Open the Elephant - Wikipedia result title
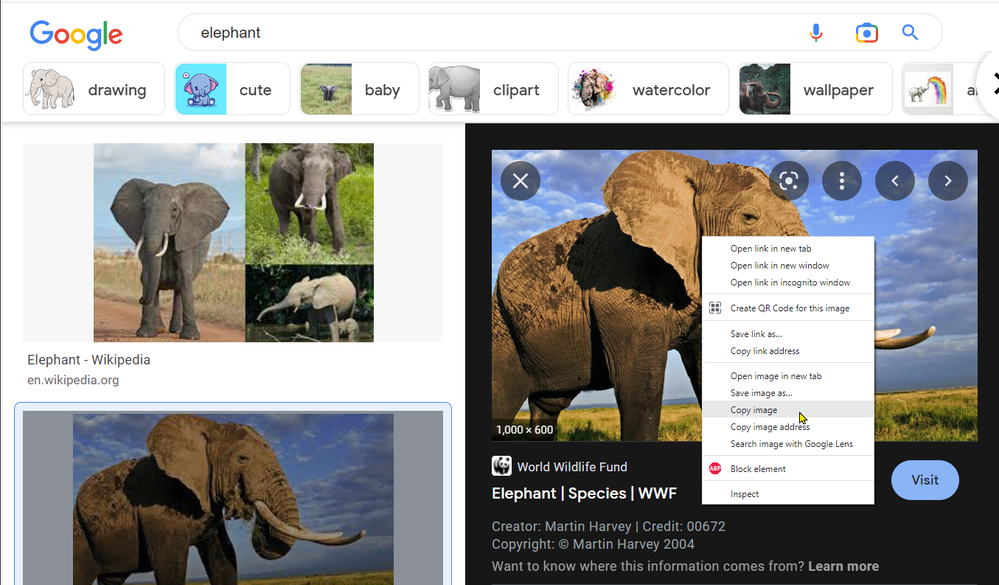Viewport: 999px width, 585px height. pos(89,359)
